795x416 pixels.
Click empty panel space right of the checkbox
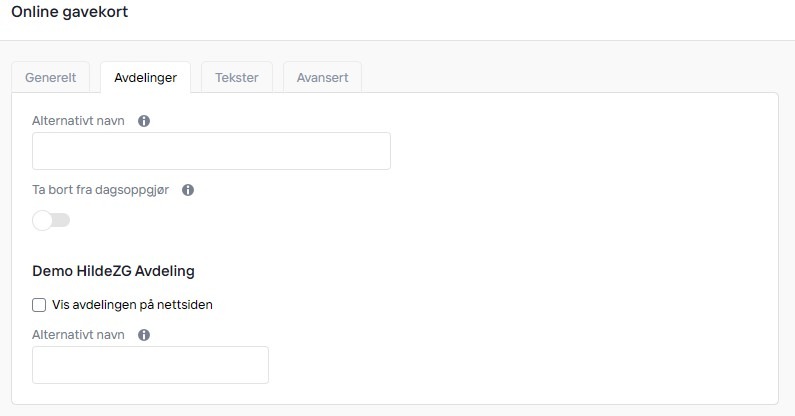coord(500,305)
